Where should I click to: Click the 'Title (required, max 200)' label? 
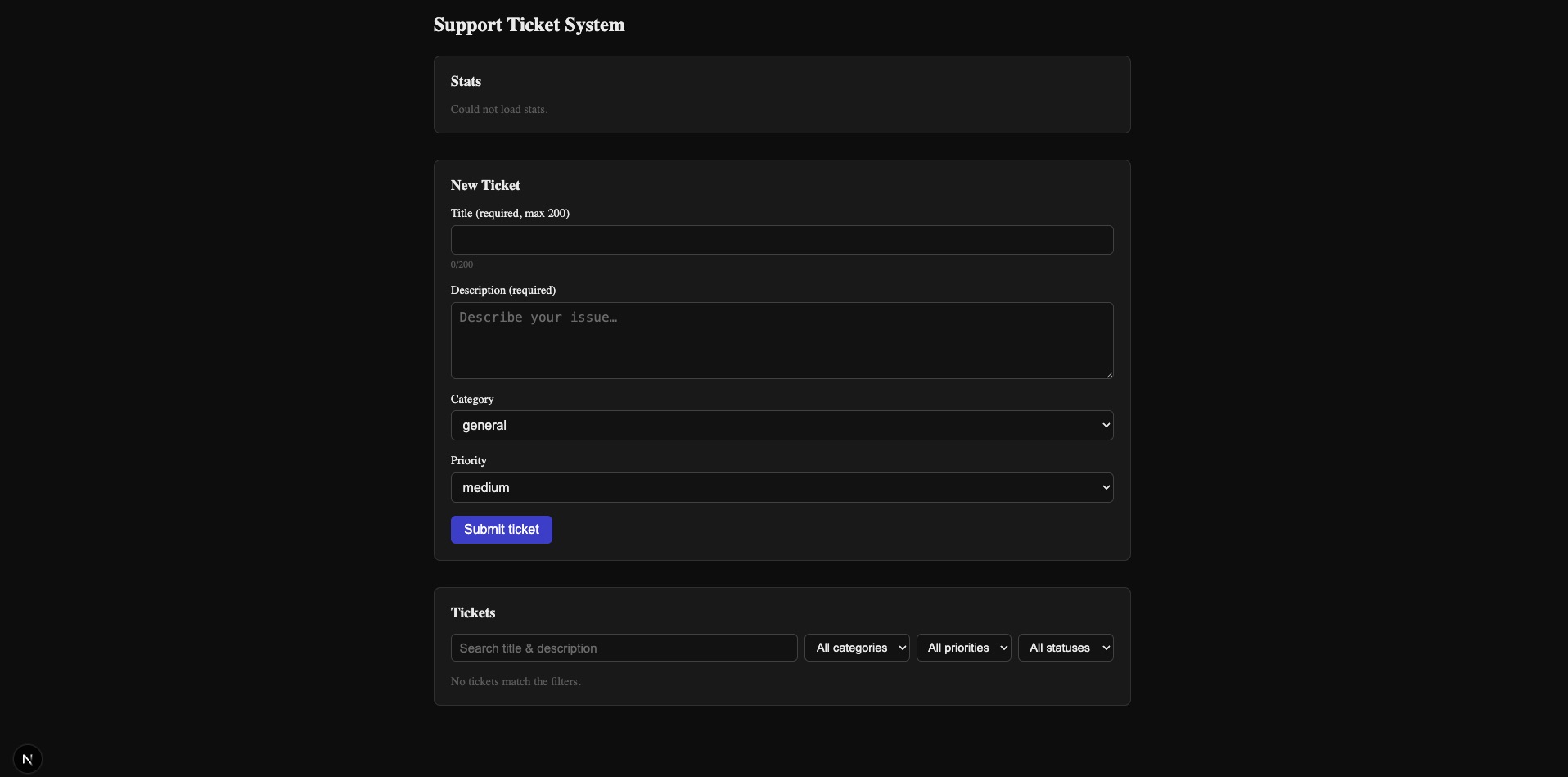point(510,213)
